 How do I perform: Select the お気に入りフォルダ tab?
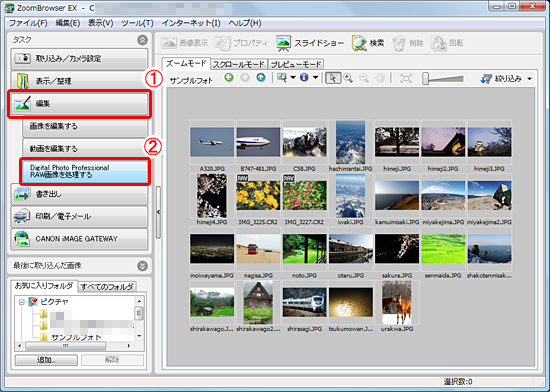pyautogui.click(x=44, y=286)
